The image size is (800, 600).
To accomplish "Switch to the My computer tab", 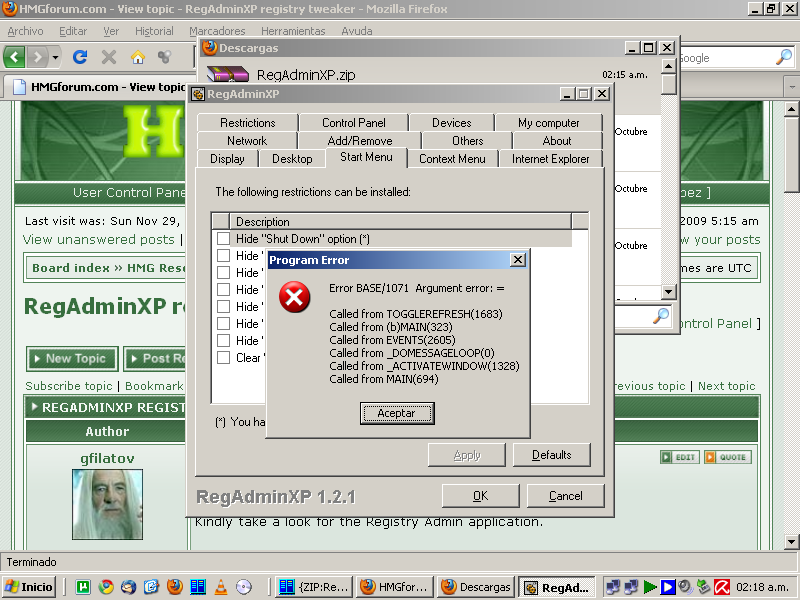I will tap(548, 123).
